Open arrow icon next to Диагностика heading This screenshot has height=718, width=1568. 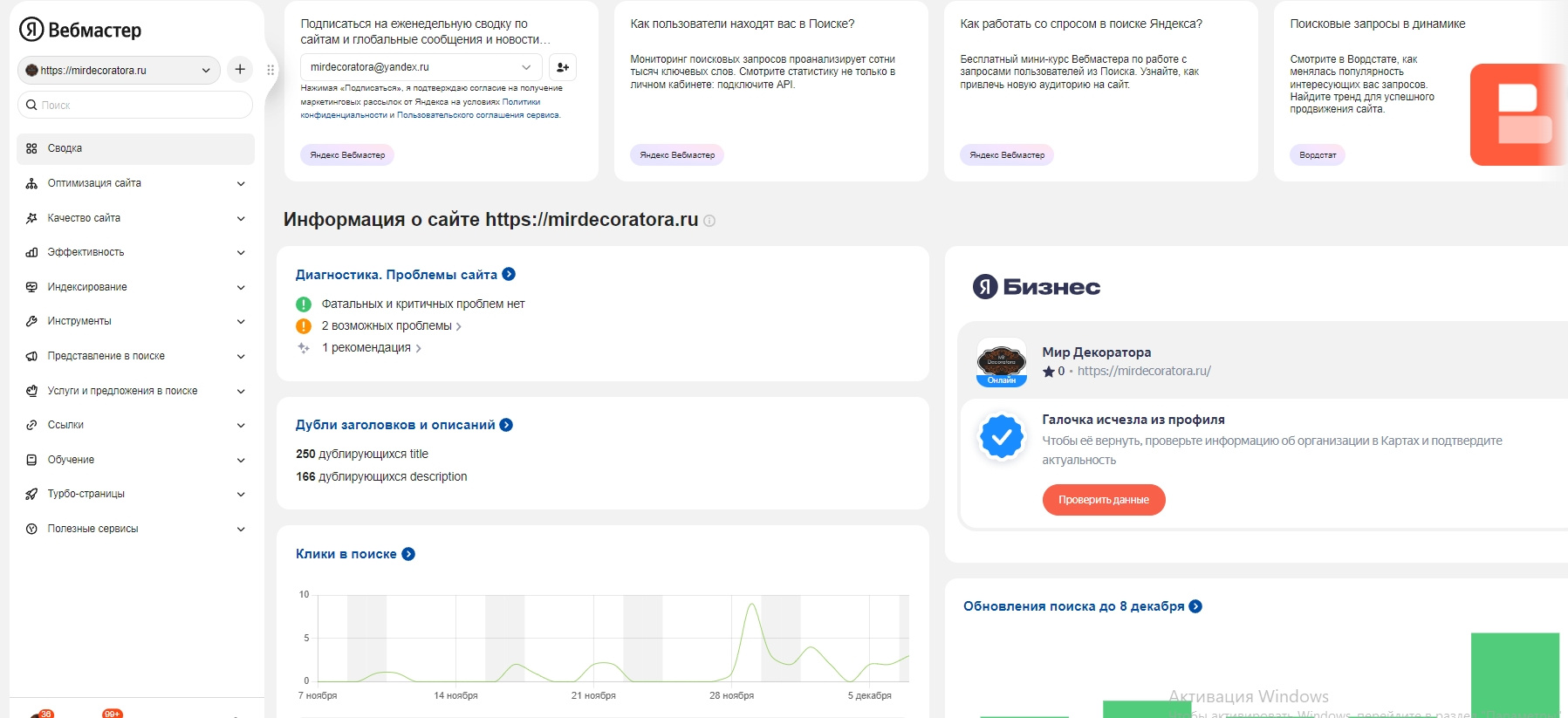509,274
